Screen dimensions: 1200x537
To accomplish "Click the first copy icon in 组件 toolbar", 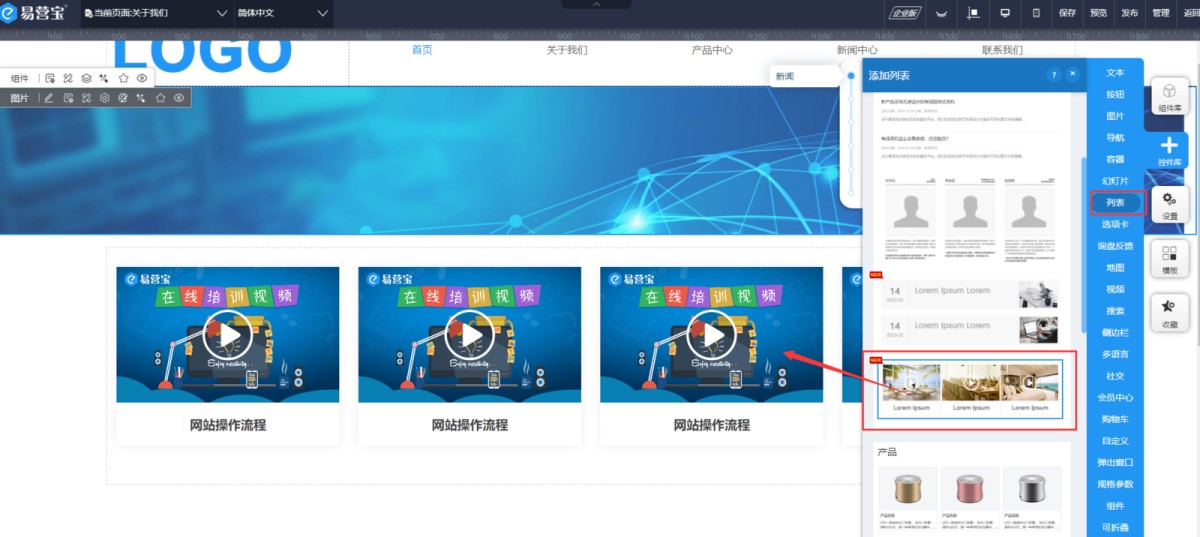I will [x=50, y=78].
